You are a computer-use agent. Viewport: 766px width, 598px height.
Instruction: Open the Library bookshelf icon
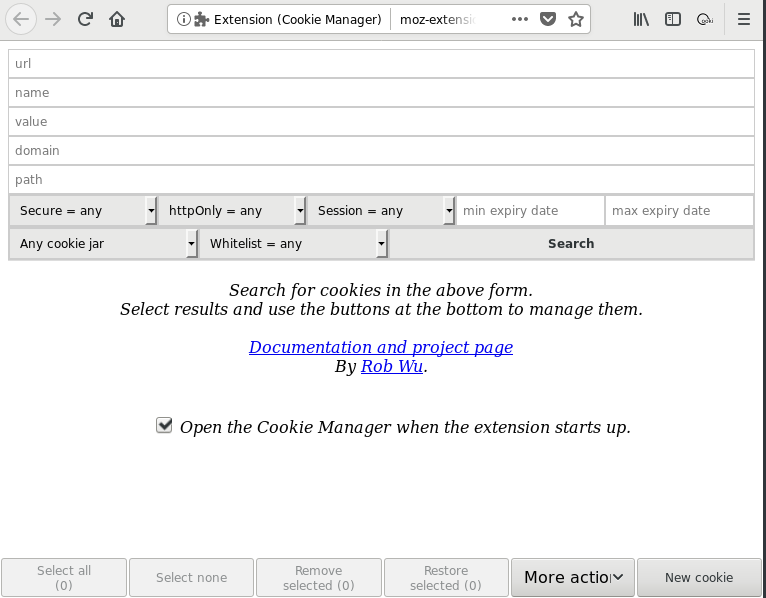tap(641, 20)
